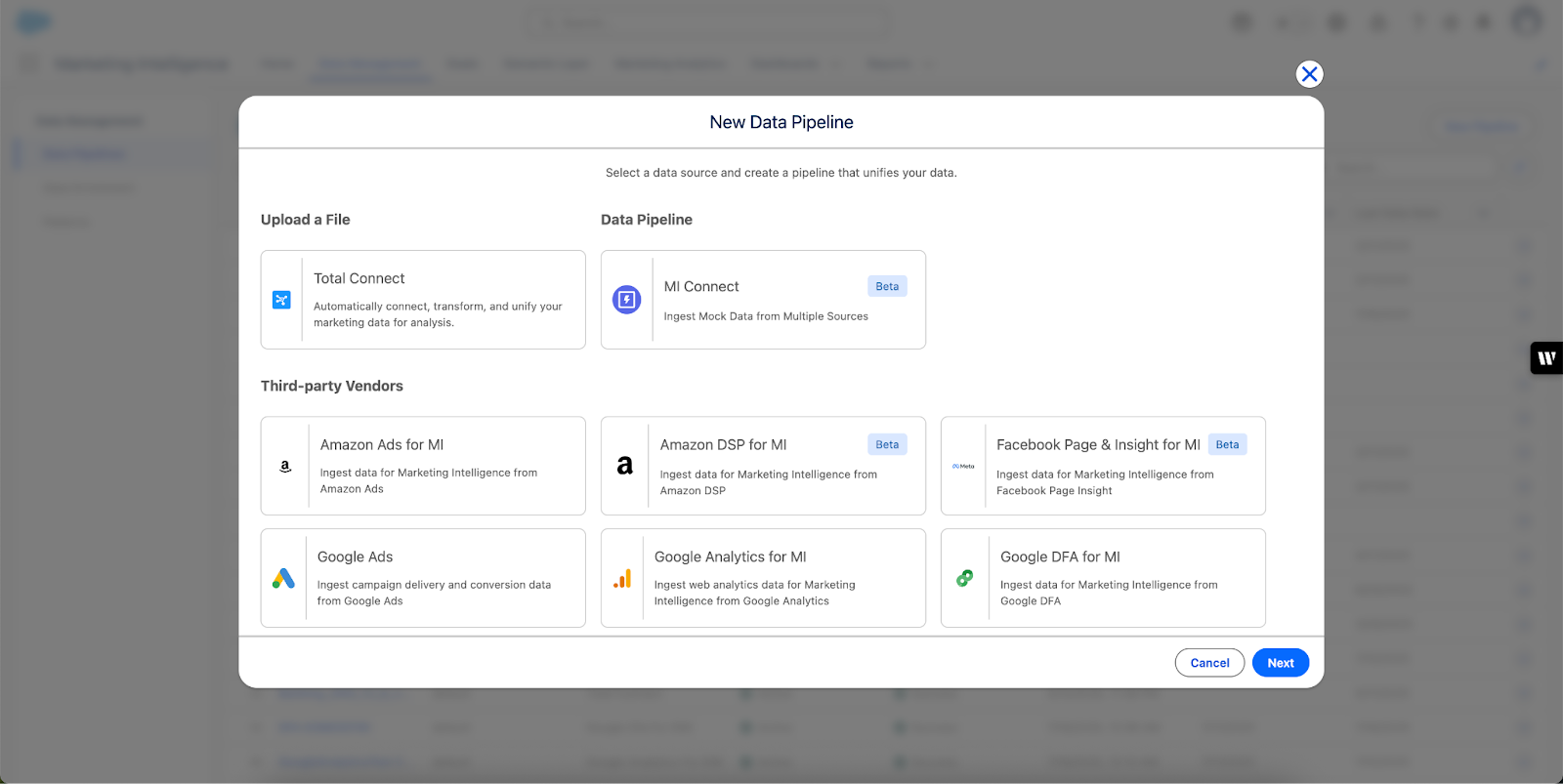This screenshot has width=1563, height=784.
Task: Click the Google Ads logo icon
Action: (283, 578)
